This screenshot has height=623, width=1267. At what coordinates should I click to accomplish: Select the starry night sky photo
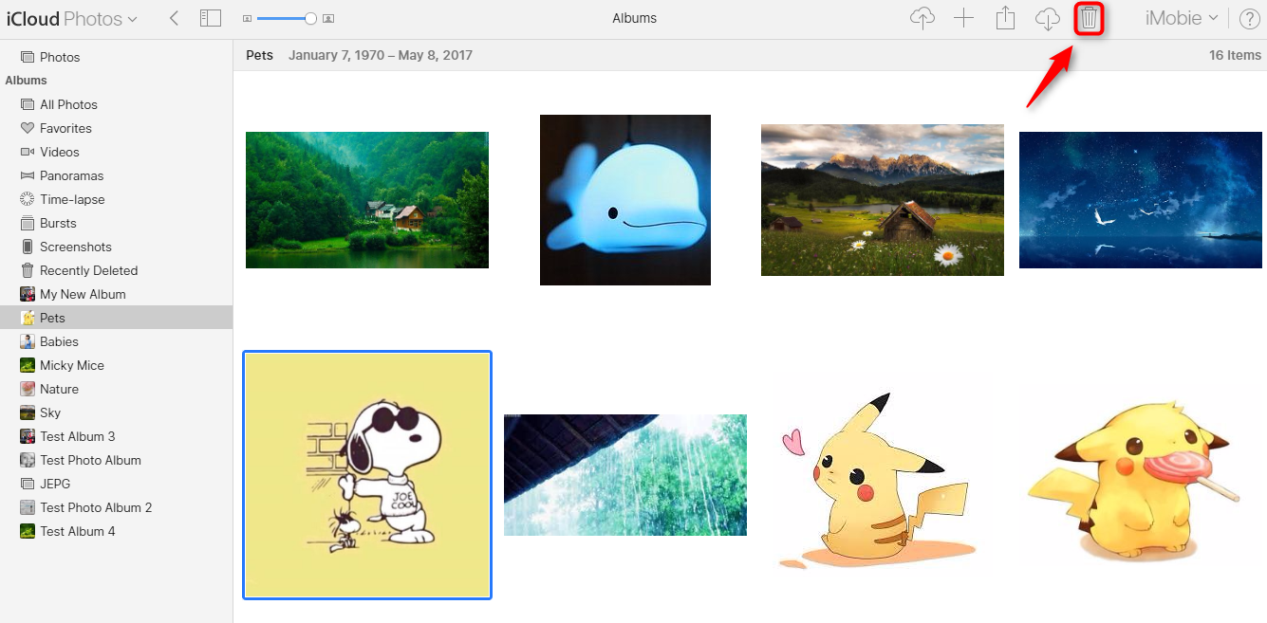point(1140,200)
